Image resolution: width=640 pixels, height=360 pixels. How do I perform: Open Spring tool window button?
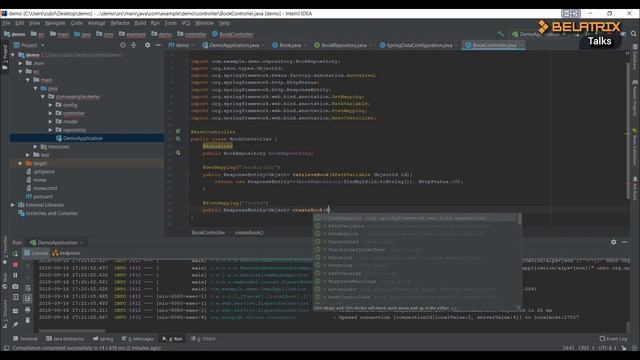(x=103, y=339)
